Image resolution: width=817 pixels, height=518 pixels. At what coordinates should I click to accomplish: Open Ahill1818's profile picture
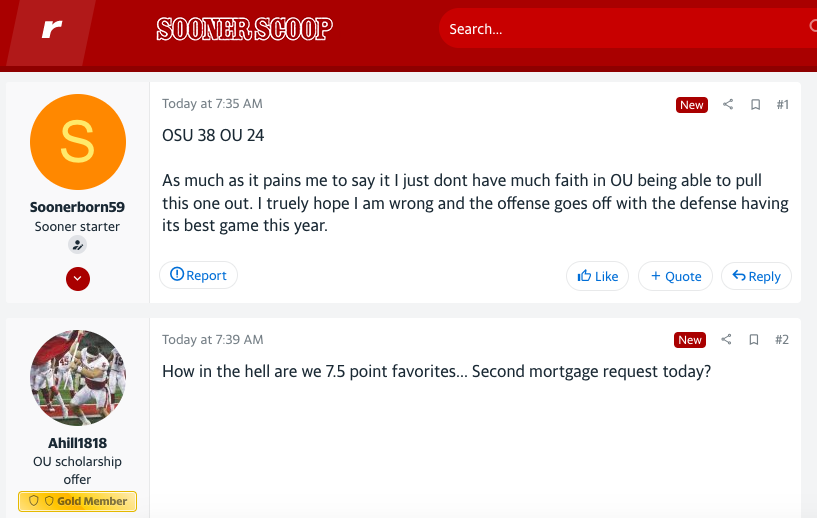click(78, 378)
